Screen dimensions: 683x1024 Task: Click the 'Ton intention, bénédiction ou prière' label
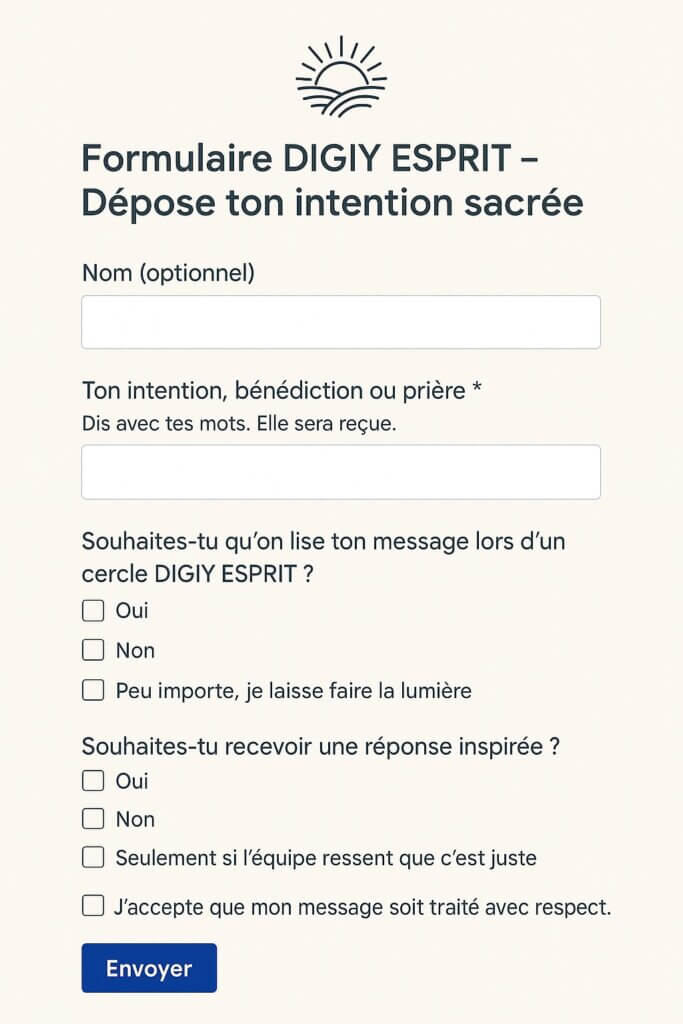(x=274, y=391)
